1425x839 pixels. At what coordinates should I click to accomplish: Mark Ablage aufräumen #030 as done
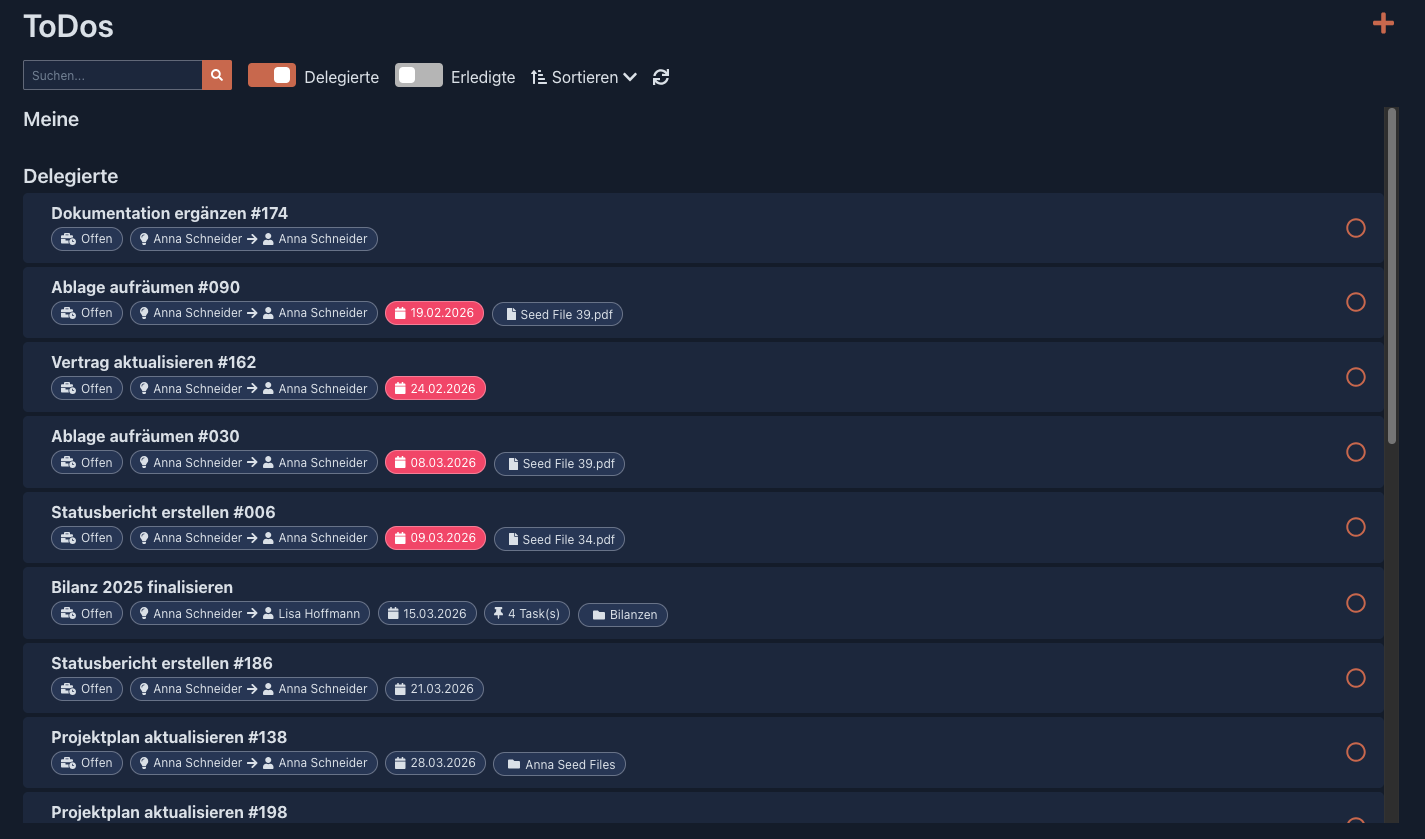pos(1356,452)
